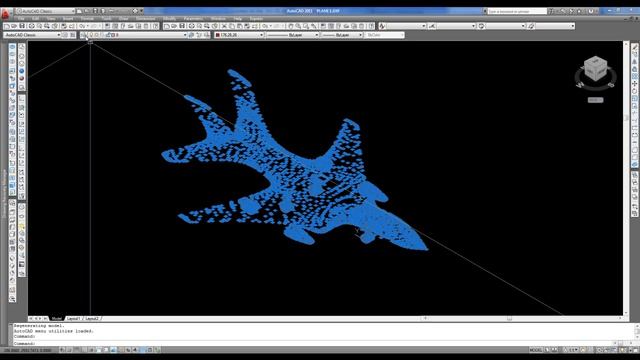Open the Modify menu
This screenshot has height=360, width=640.
coord(169,19)
